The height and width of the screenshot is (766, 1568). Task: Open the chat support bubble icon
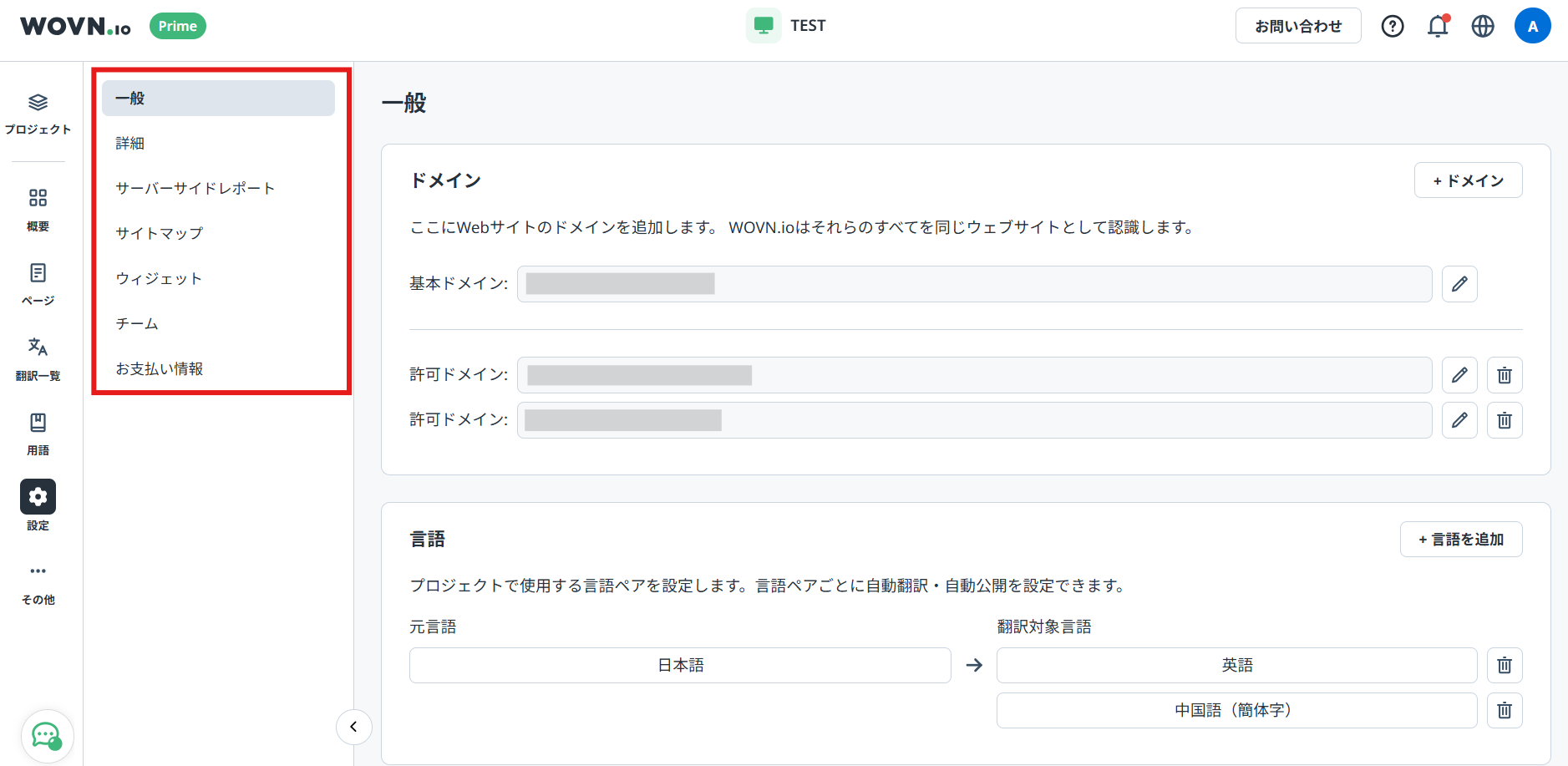click(x=48, y=736)
